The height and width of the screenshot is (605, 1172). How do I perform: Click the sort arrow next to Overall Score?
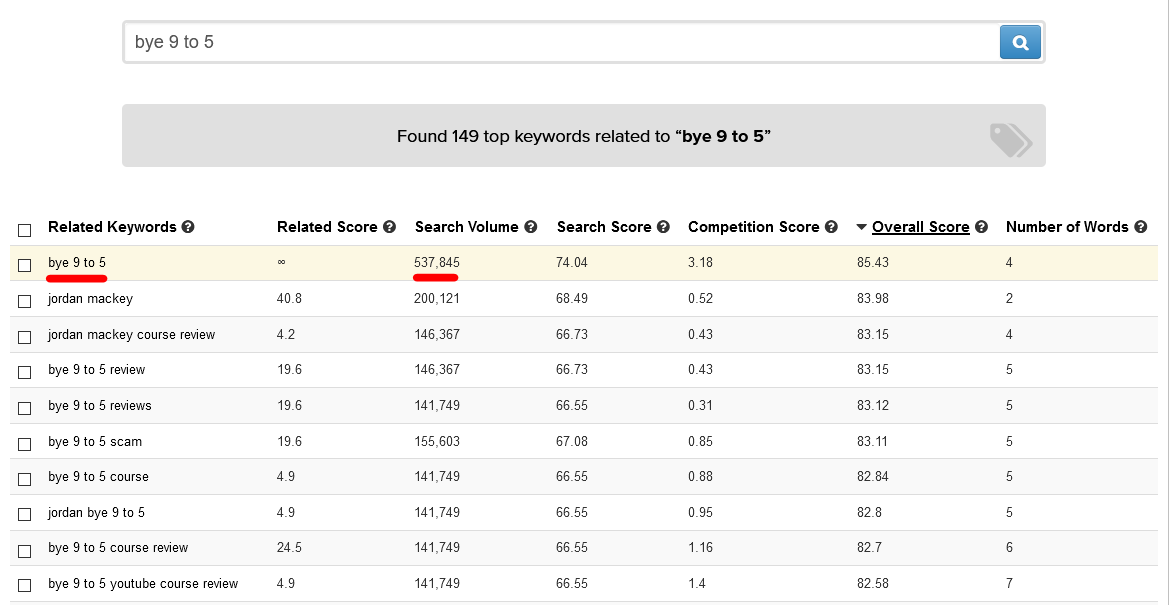(x=862, y=227)
